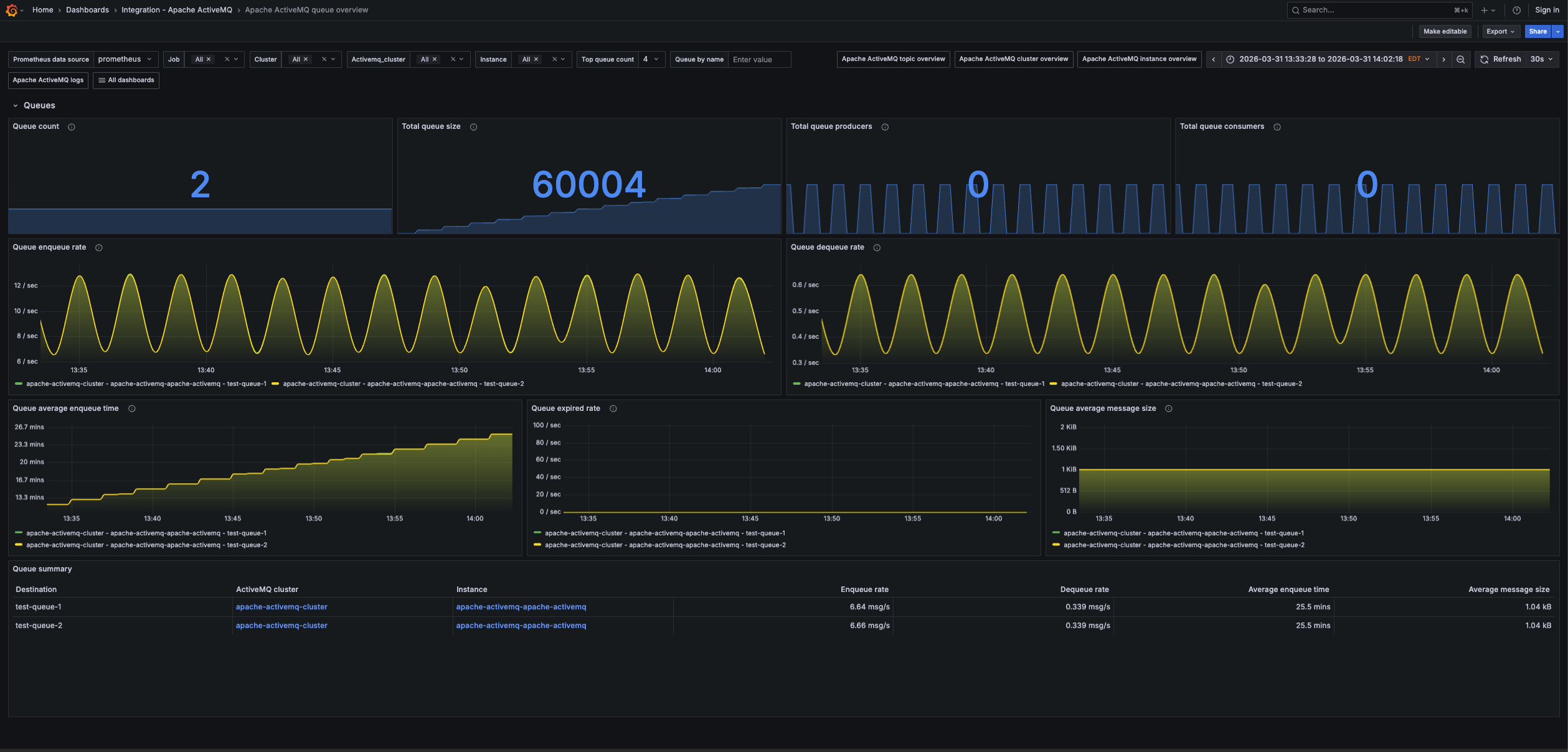Click the refresh dashboard icon
The image size is (1568, 752).
[x=1485, y=59]
